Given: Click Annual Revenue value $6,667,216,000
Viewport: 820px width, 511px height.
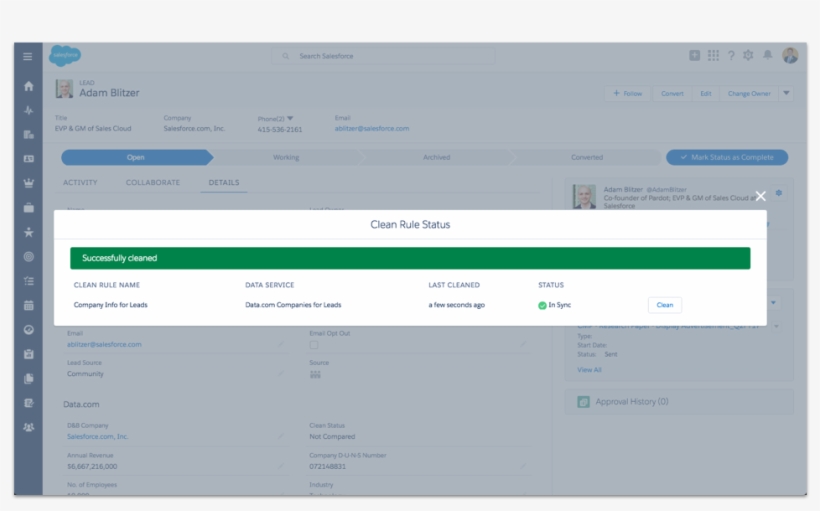Looking at the screenshot, I should (92, 467).
